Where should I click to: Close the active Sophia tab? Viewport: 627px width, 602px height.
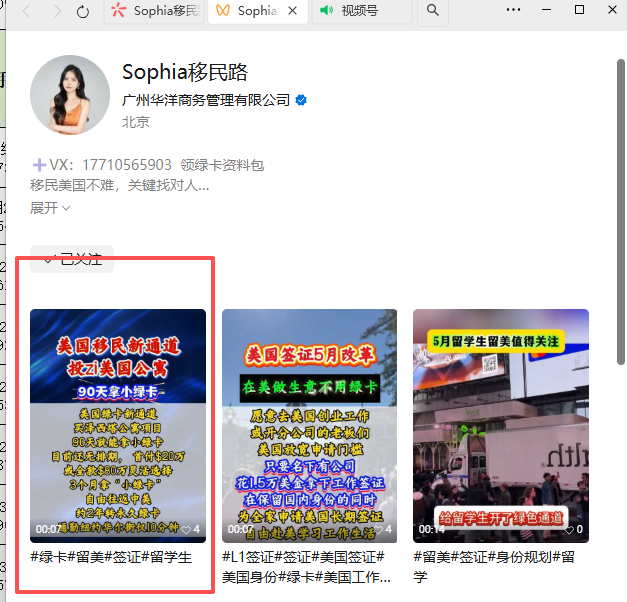click(x=292, y=11)
